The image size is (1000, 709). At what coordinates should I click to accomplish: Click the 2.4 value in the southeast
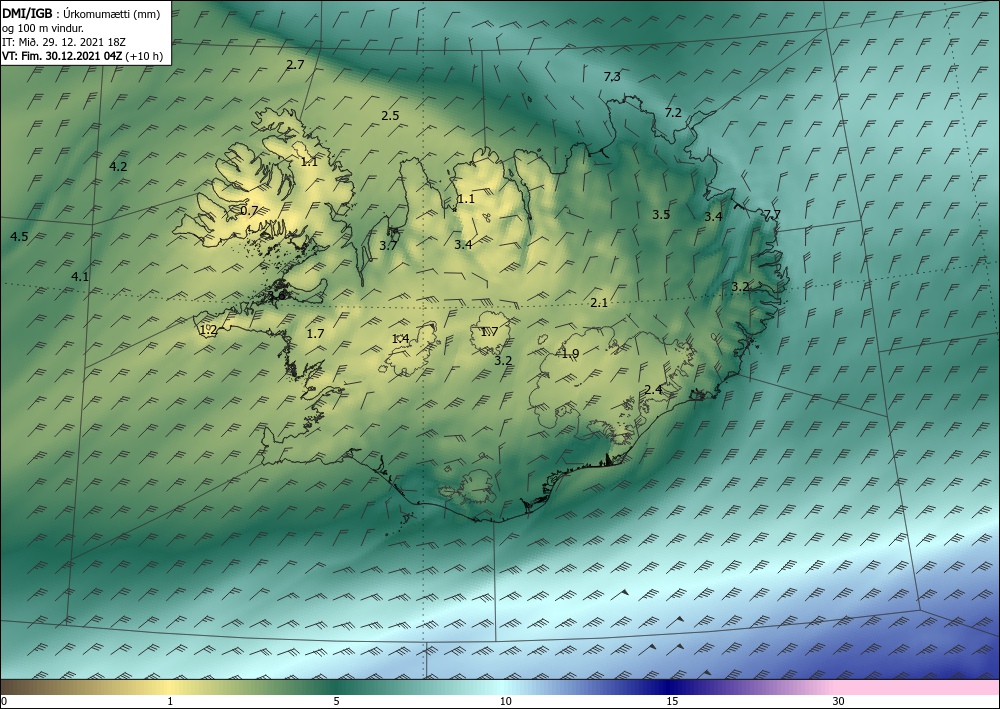pos(654,390)
